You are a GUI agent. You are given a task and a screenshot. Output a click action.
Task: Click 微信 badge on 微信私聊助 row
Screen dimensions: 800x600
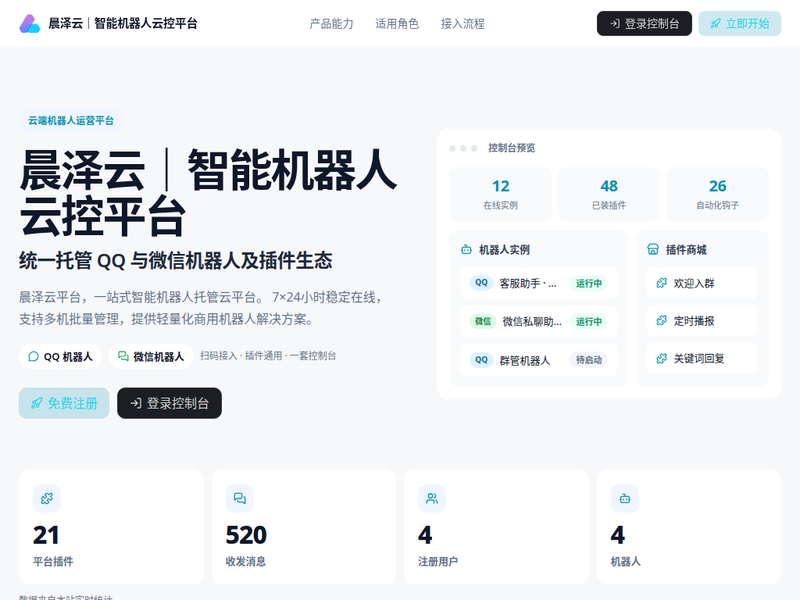(x=483, y=321)
